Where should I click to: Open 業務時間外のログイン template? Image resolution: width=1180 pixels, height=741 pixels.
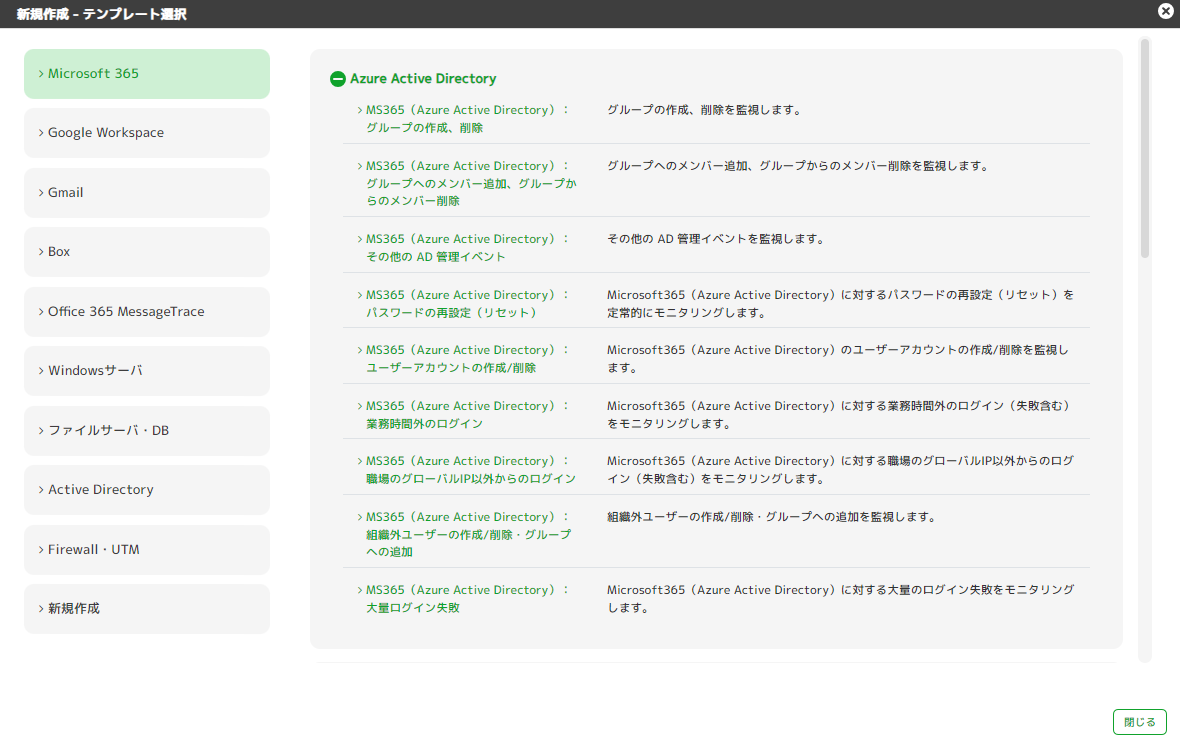pyautogui.click(x=467, y=415)
